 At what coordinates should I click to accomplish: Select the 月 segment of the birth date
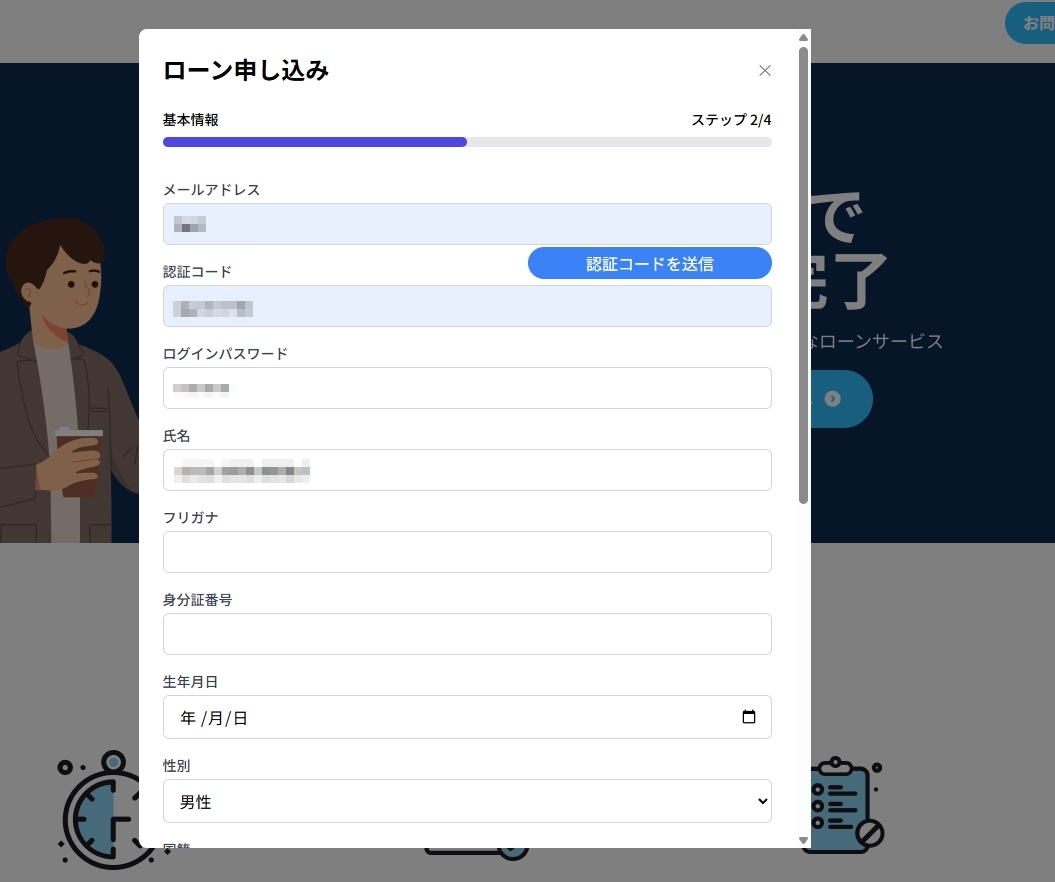coord(214,718)
